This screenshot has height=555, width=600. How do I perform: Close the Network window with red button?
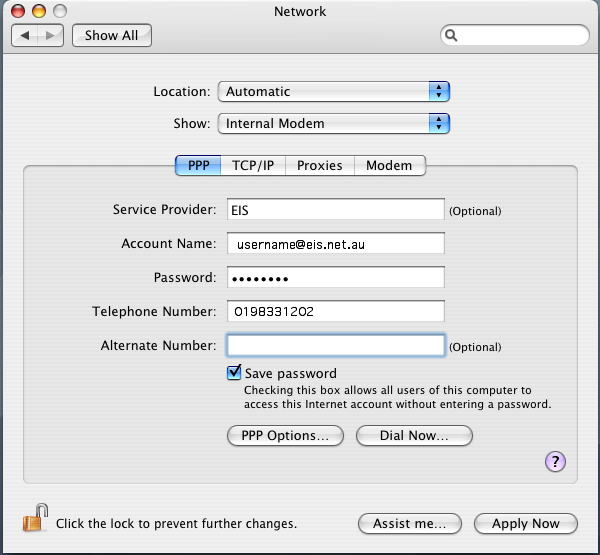click(19, 11)
